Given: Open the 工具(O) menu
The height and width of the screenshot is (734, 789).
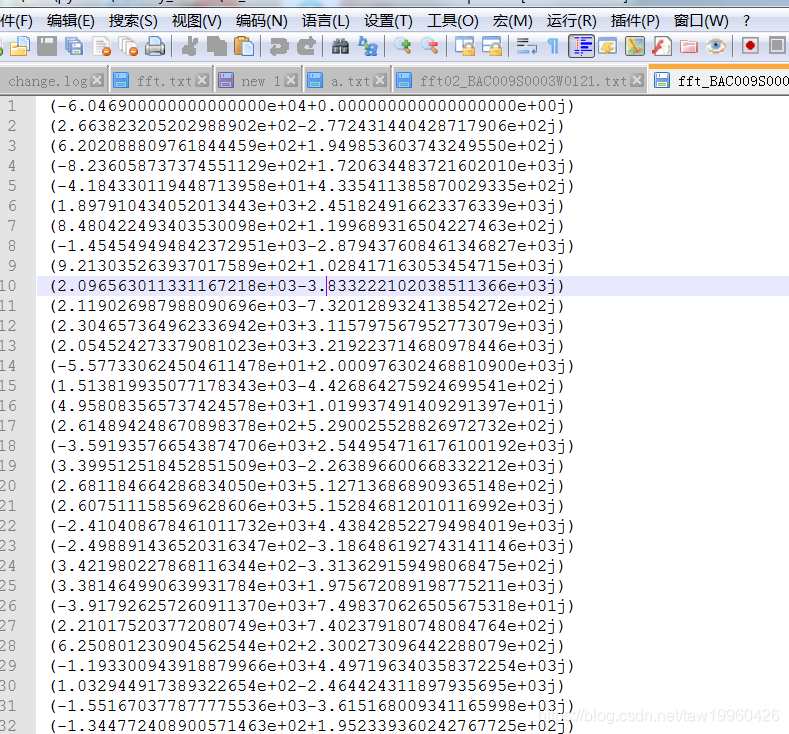Looking at the screenshot, I should 453,21.
